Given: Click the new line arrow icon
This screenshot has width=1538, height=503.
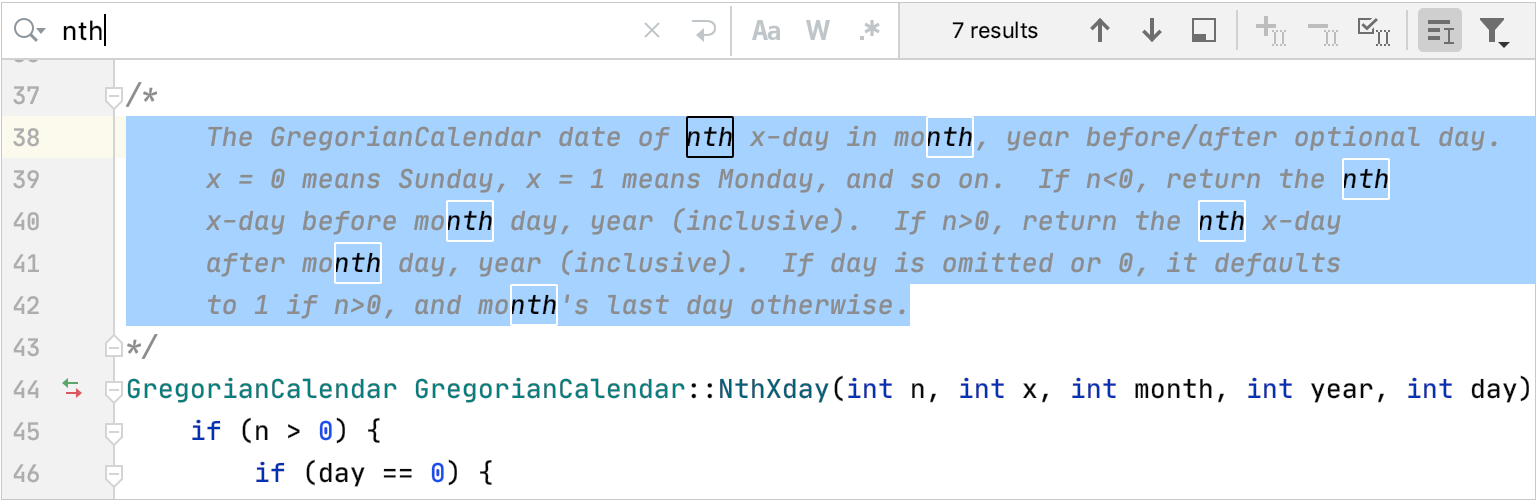Looking at the screenshot, I should pos(704,31).
